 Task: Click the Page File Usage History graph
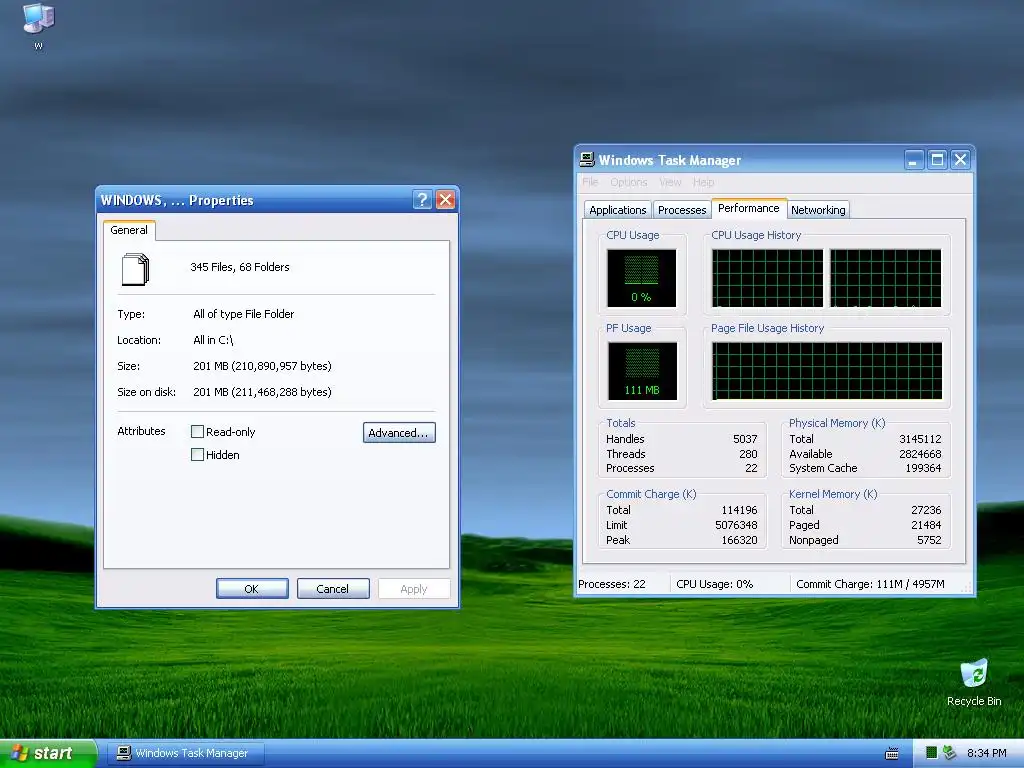(x=827, y=370)
